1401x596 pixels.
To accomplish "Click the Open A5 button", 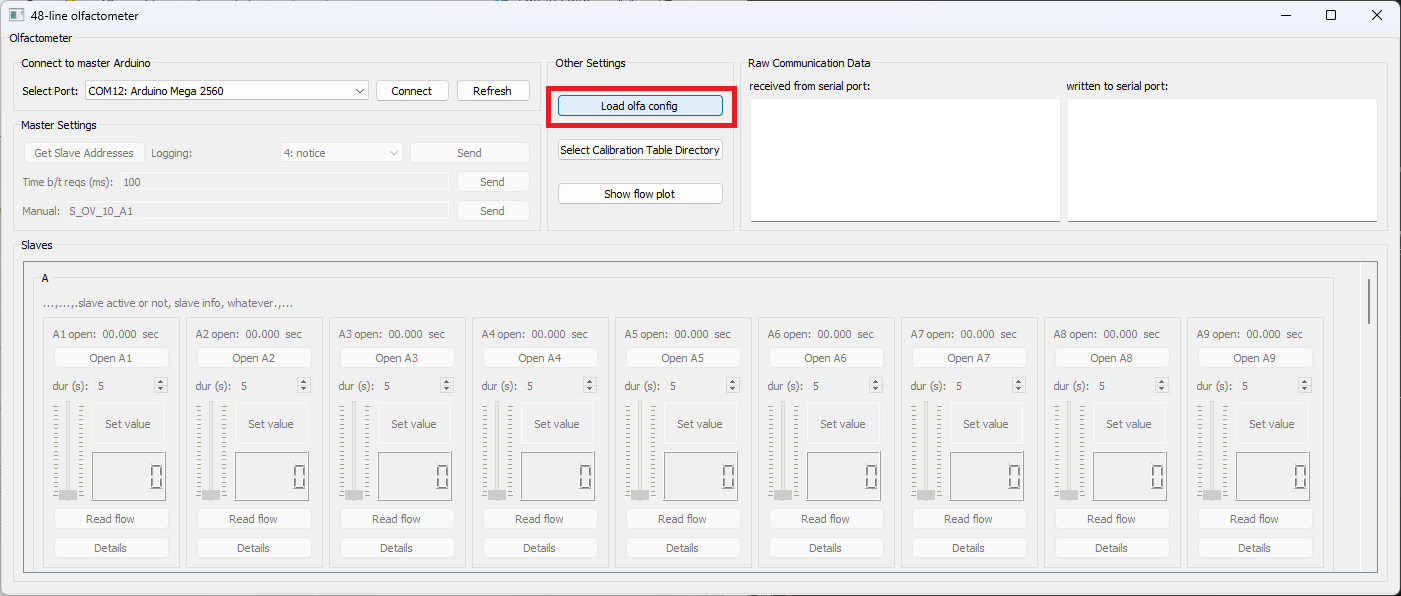I will 683,358.
